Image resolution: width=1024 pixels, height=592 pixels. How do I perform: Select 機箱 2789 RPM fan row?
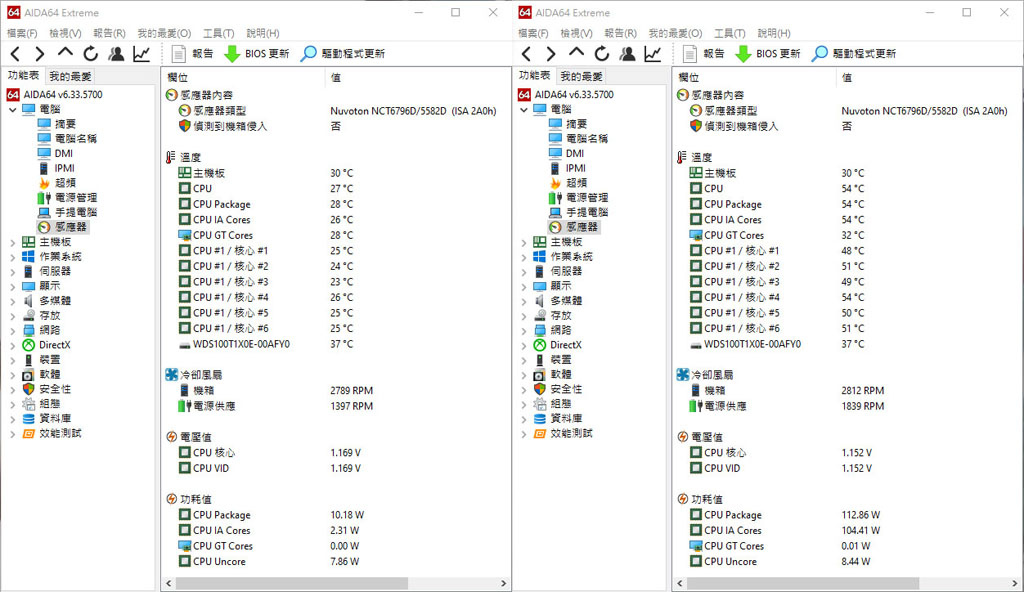pyautogui.click(x=276, y=390)
